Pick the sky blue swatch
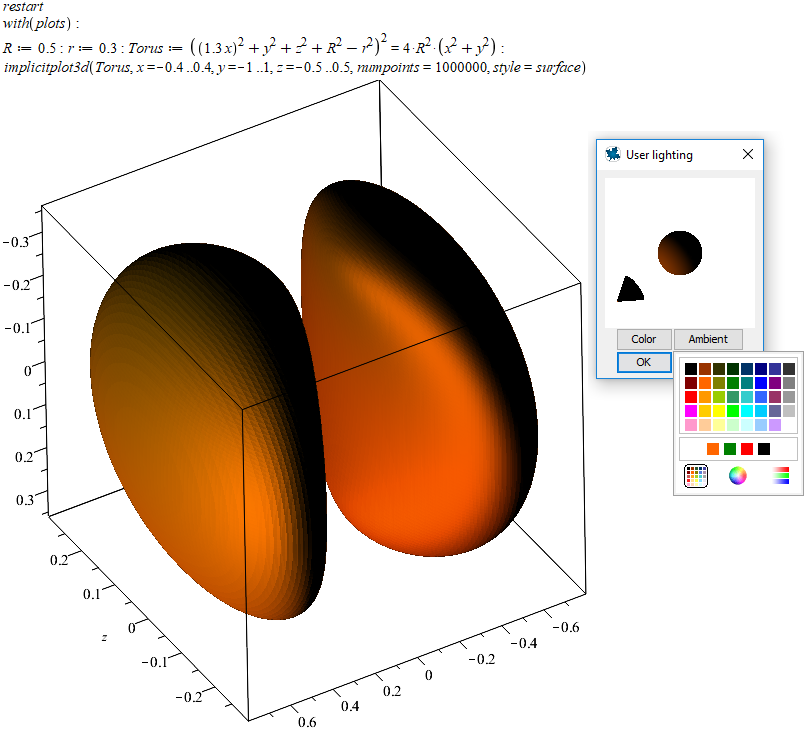 pyautogui.click(x=761, y=411)
